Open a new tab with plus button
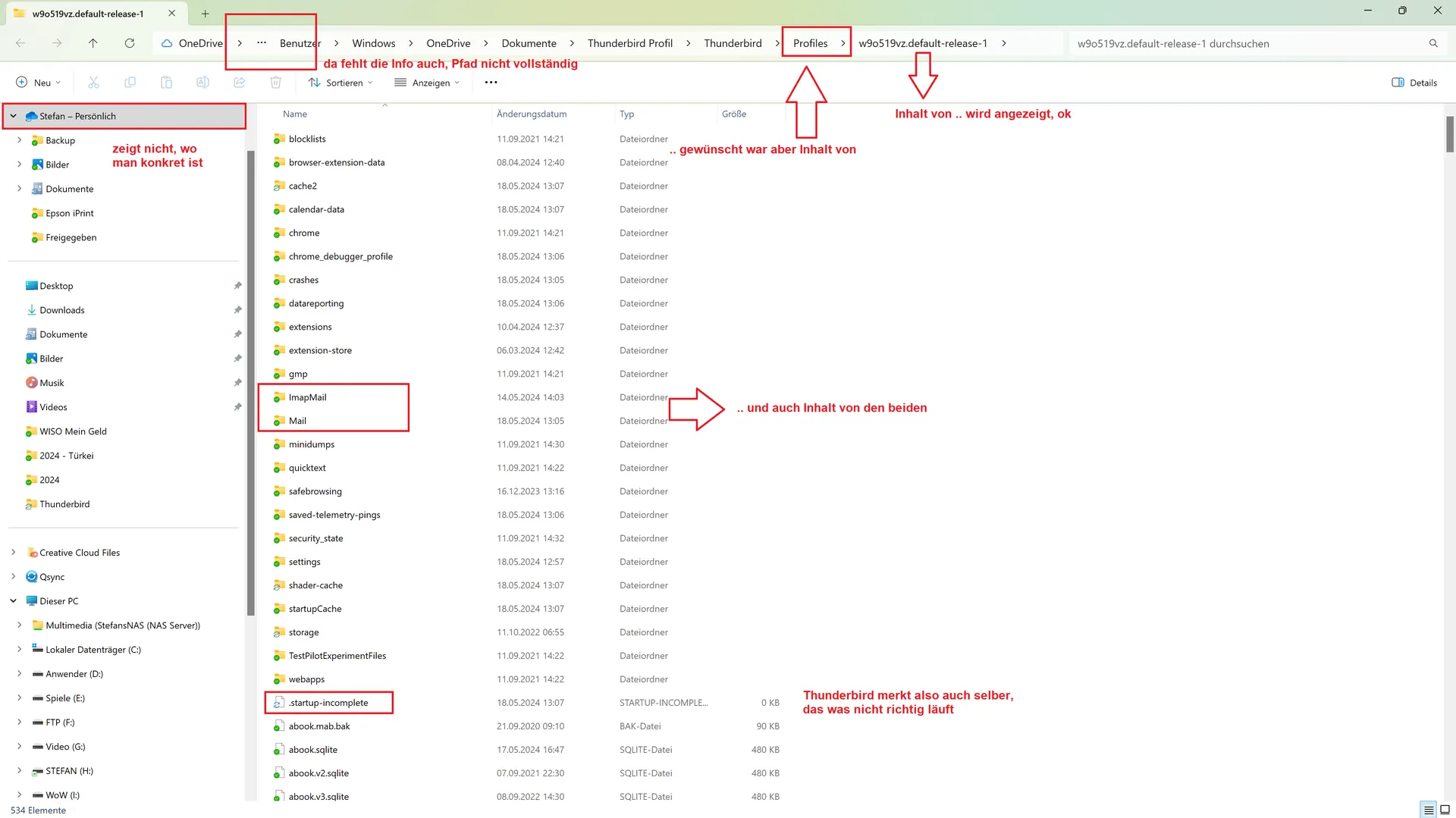The width and height of the screenshot is (1456, 818). (x=205, y=14)
